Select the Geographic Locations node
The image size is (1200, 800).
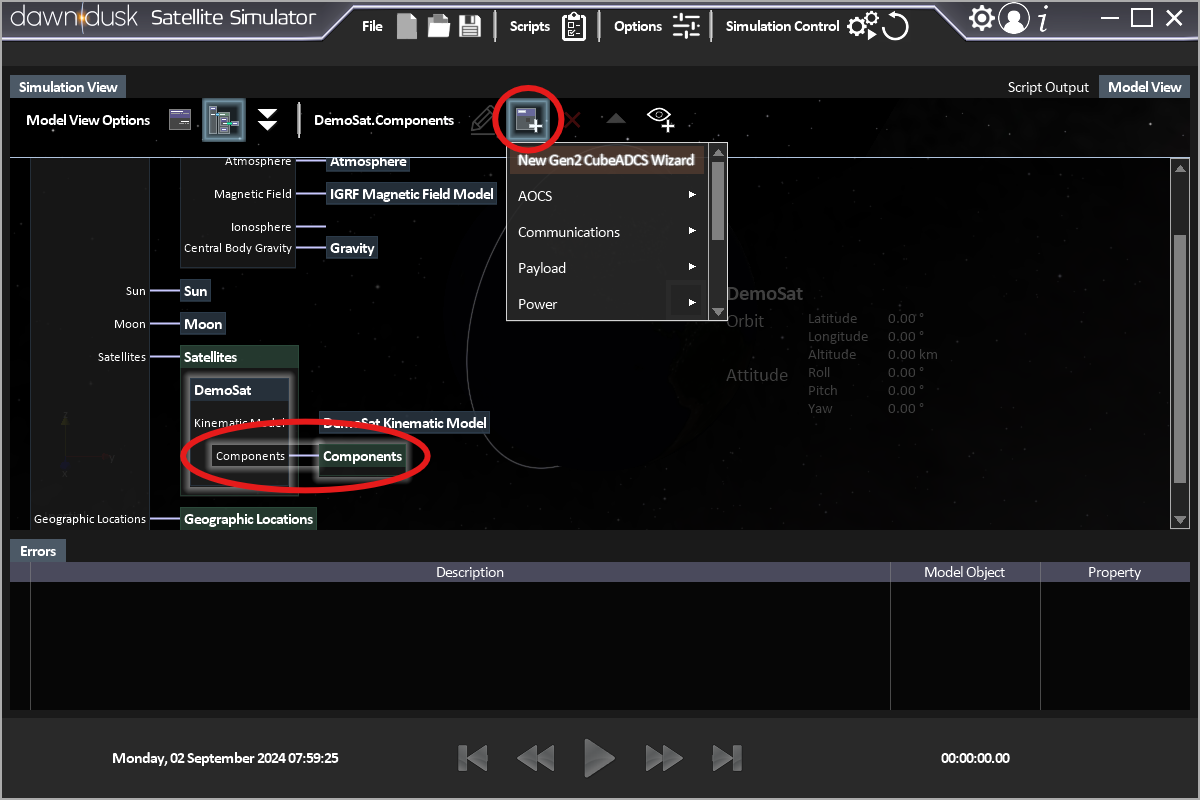point(248,519)
